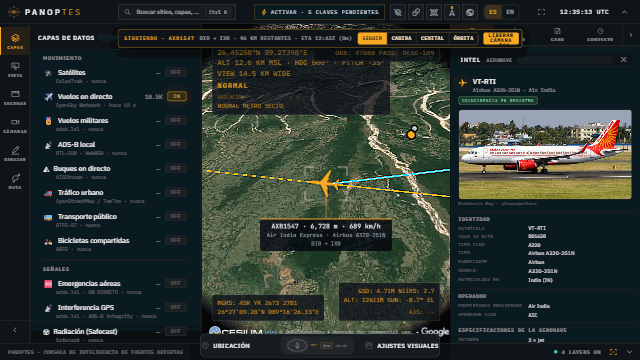Collapse the left sidebar with arrow
The height and width of the screenshot is (360, 640).
pyautogui.click(x=15, y=330)
